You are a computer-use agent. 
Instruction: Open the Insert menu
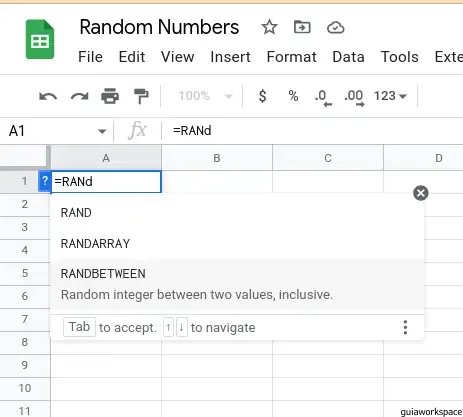tap(230, 57)
